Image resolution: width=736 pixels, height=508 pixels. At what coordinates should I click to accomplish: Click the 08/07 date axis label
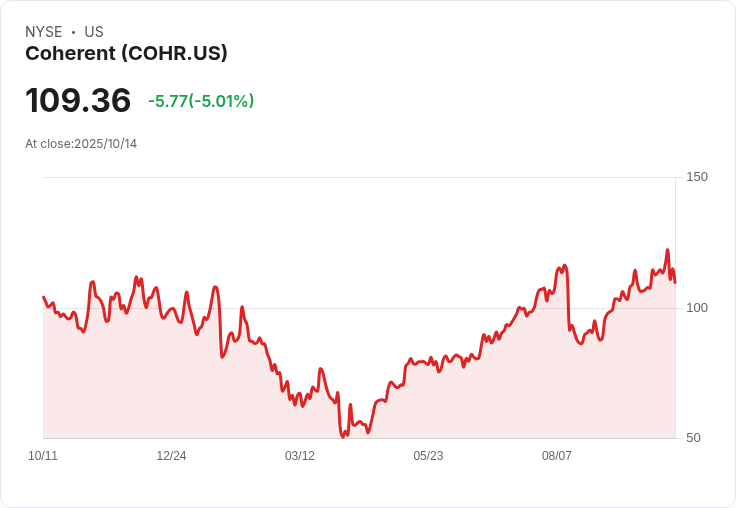pyautogui.click(x=557, y=456)
